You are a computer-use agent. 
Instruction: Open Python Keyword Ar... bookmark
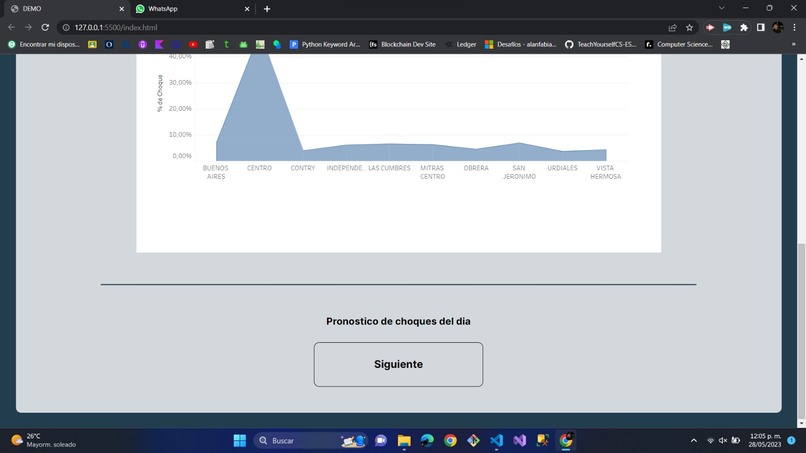325,45
